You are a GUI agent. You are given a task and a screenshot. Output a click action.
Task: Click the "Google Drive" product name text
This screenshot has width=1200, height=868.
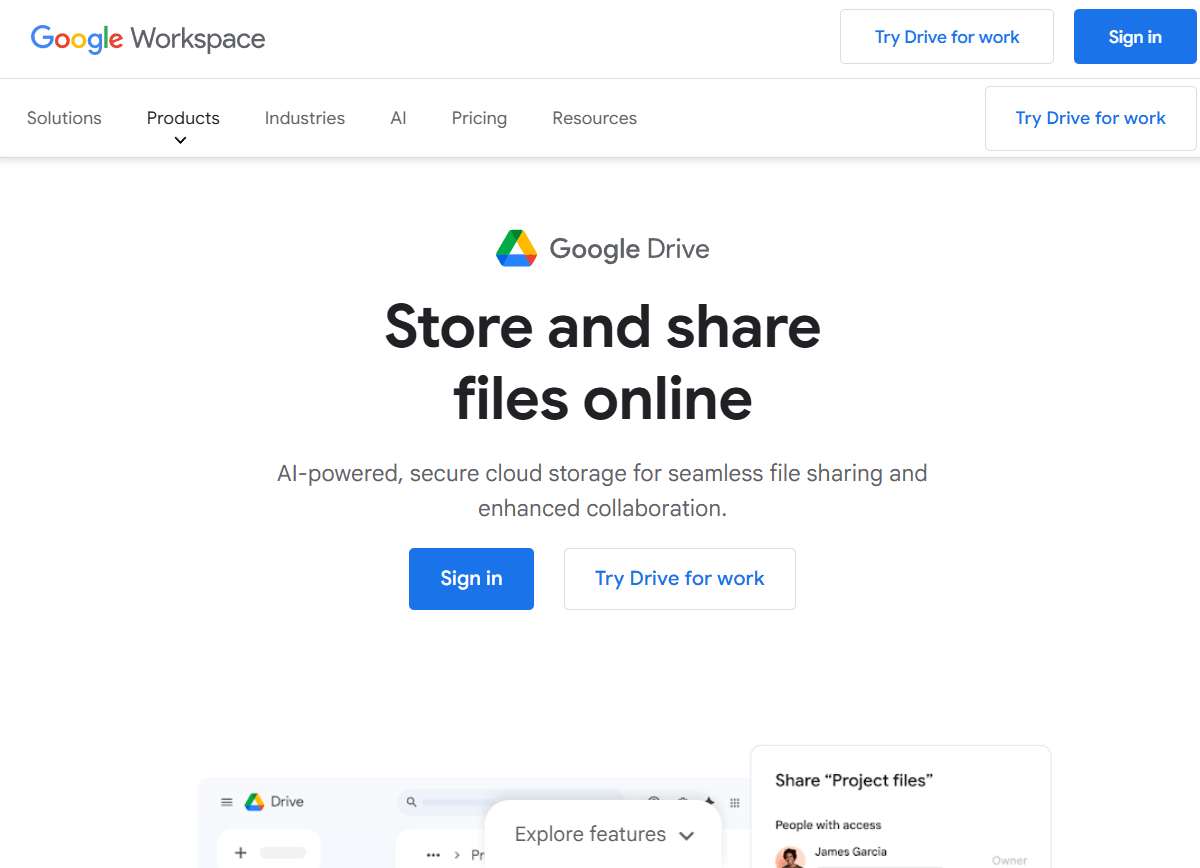tap(629, 249)
